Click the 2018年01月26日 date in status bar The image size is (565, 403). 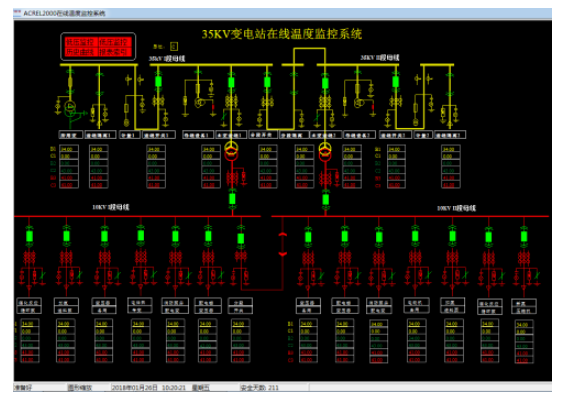135,388
